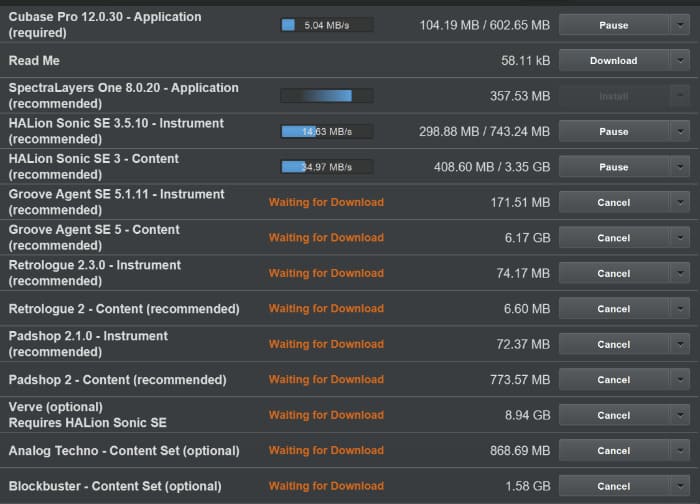Screen dimensions: 700x504
Task: Pause the Cubase Pro 12.0.30 download
Action: (x=614, y=25)
